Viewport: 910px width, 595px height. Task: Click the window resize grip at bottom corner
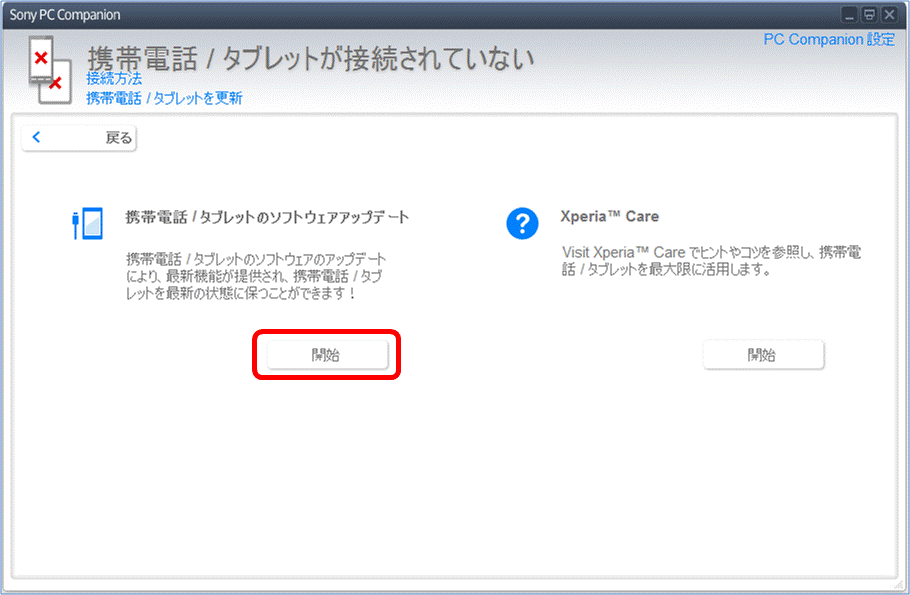coord(899,584)
